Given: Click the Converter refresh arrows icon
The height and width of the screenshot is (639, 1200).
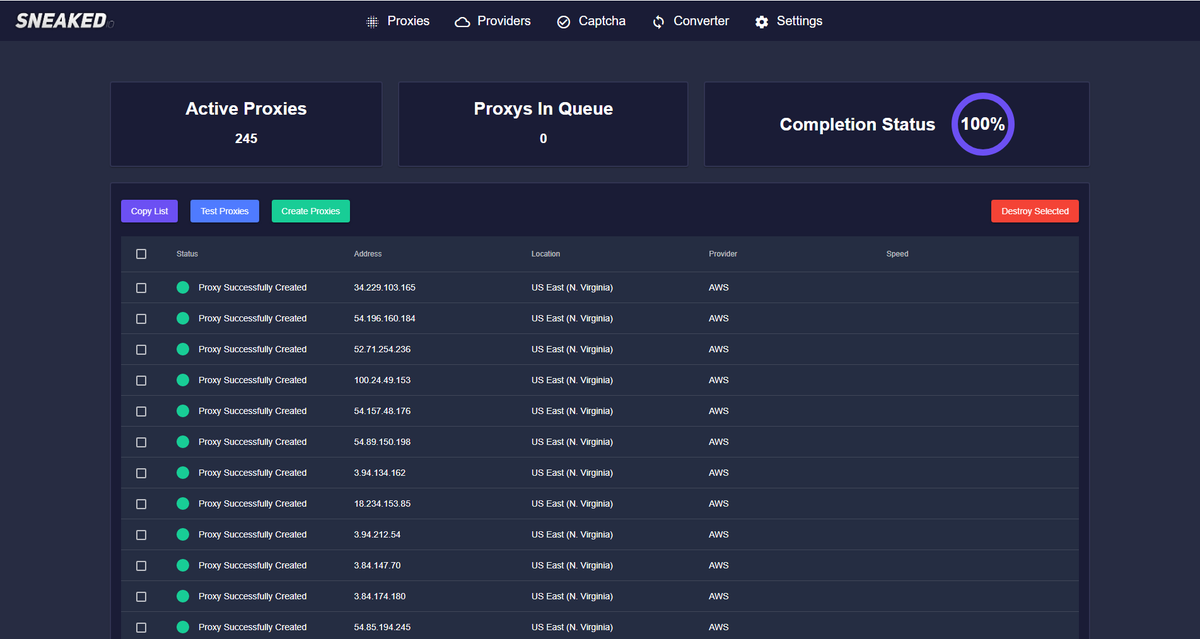Looking at the screenshot, I should pos(658,21).
